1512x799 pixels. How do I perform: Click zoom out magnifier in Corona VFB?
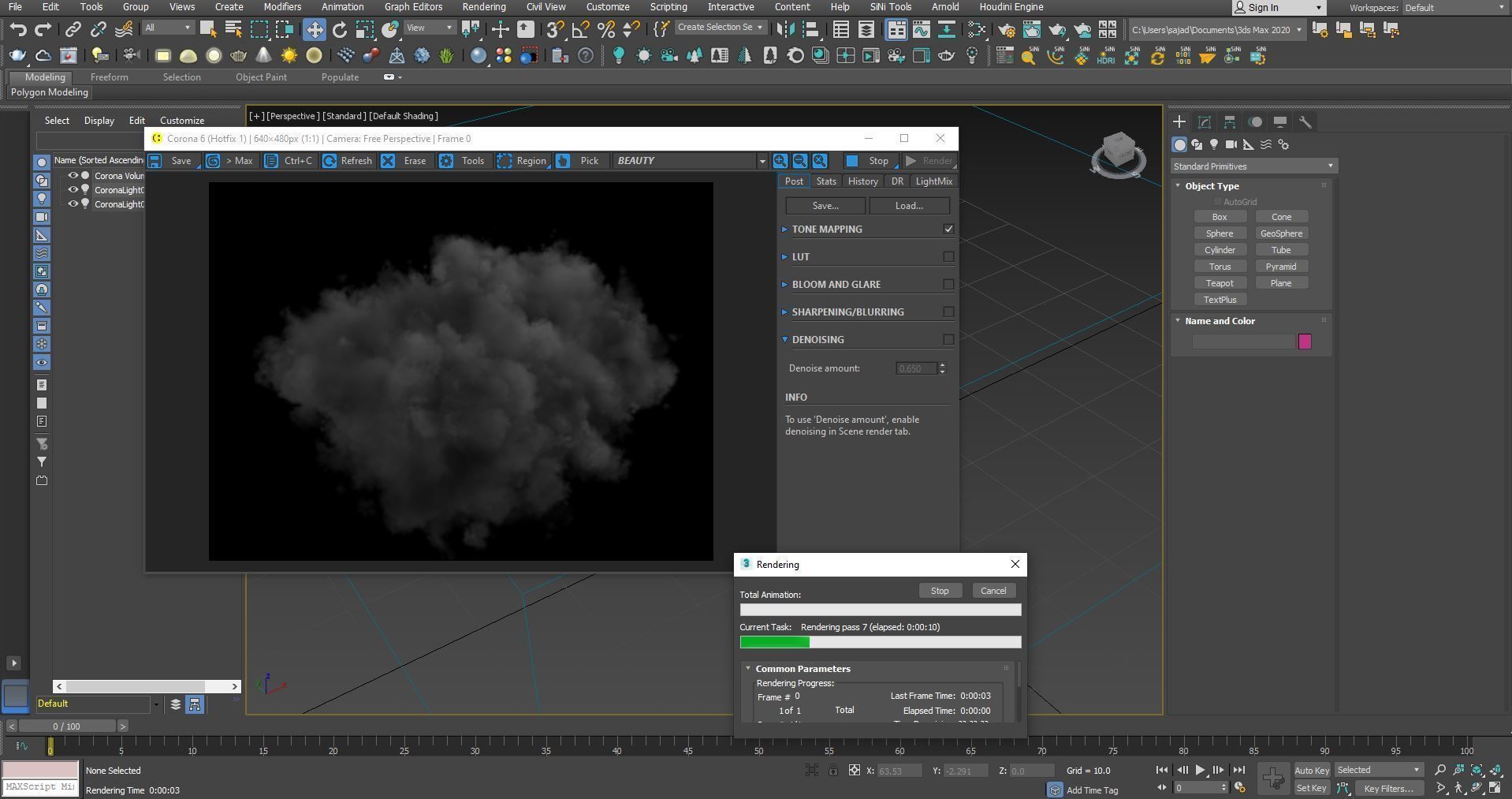click(x=800, y=161)
